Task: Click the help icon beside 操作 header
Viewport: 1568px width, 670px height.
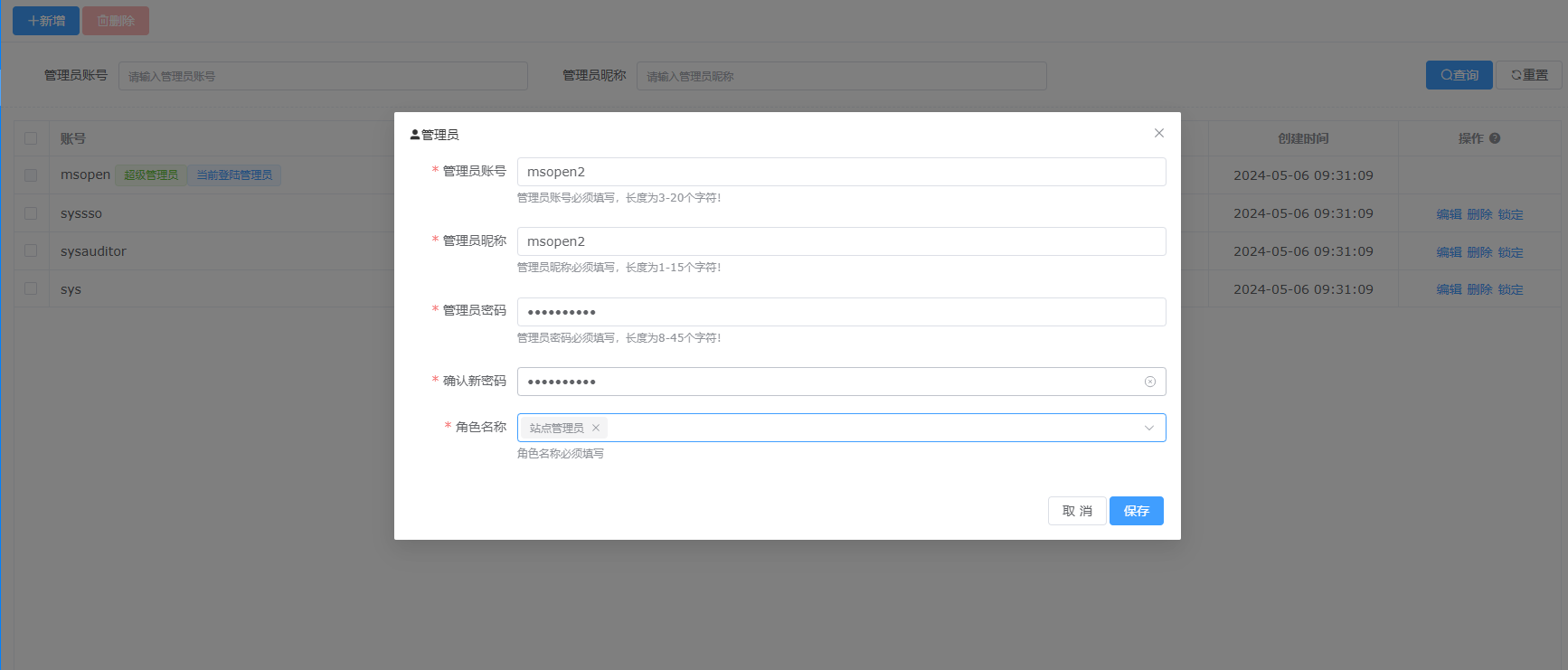Action: tap(1495, 138)
